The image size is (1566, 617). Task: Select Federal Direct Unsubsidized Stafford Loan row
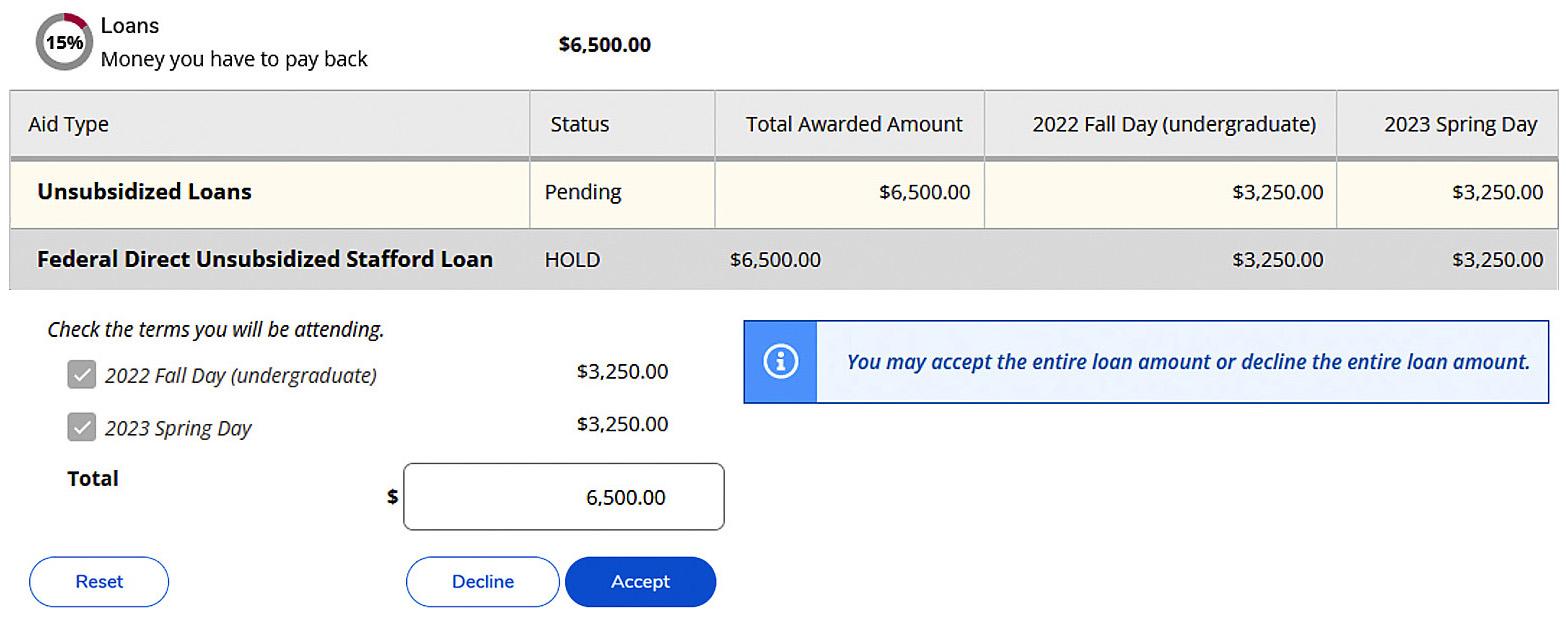(x=265, y=260)
